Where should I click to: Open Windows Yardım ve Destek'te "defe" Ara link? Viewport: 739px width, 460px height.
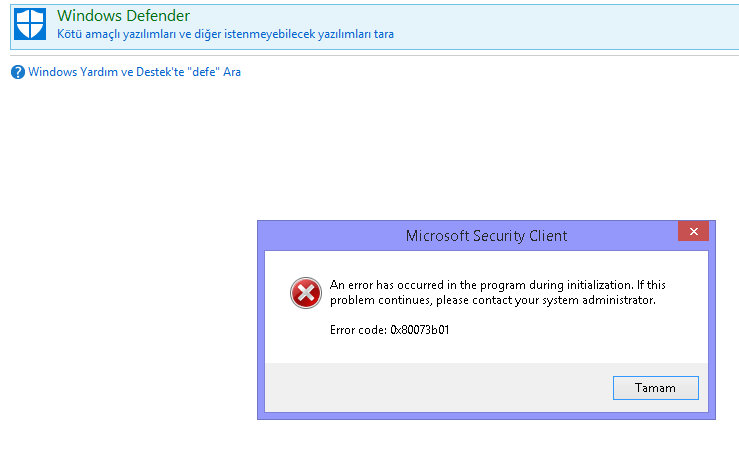click(134, 72)
